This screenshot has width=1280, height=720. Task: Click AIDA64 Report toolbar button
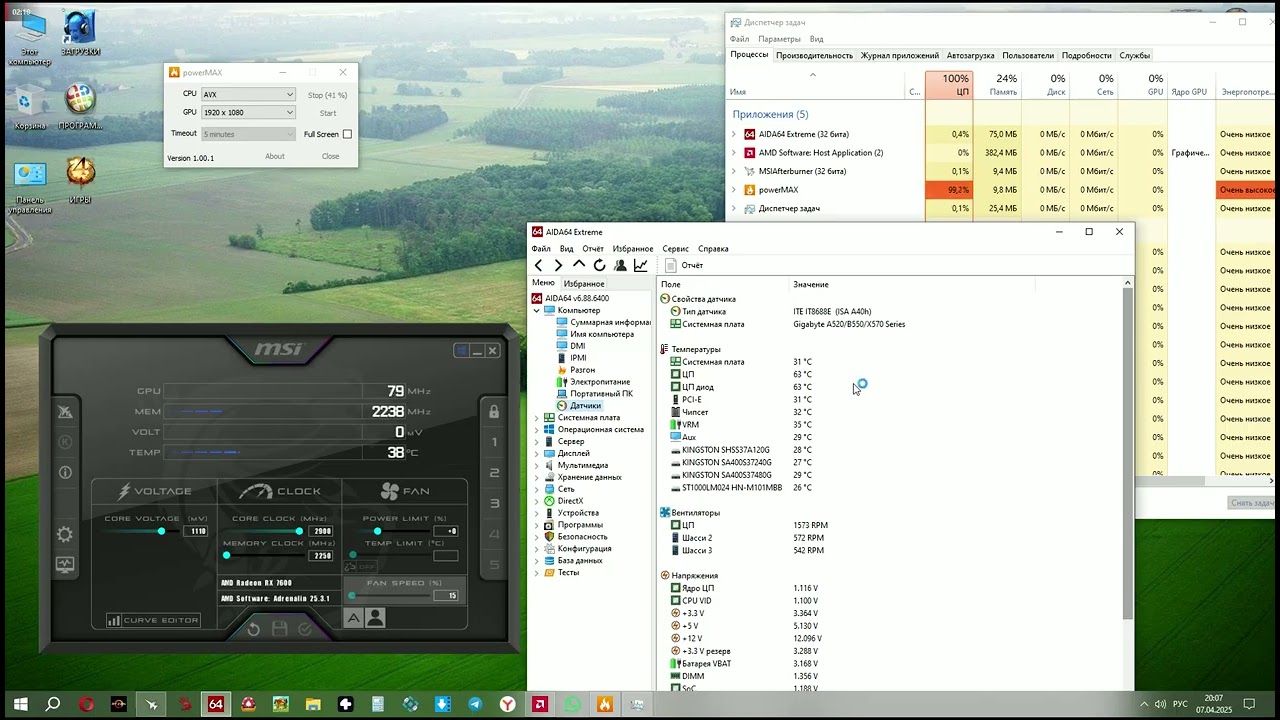[x=685, y=265]
